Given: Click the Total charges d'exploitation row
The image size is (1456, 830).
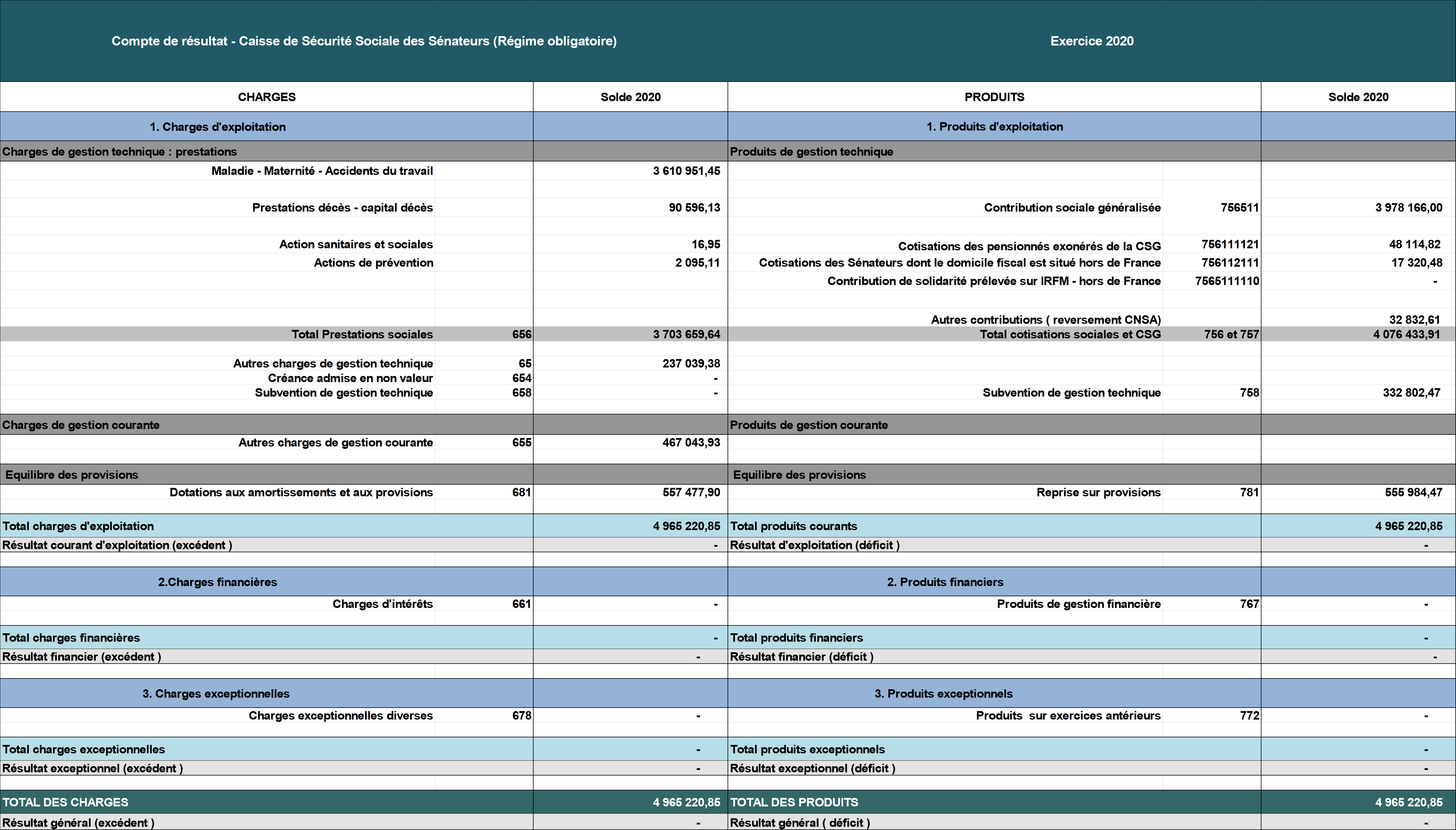Looking at the screenshot, I should click(x=78, y=526).
